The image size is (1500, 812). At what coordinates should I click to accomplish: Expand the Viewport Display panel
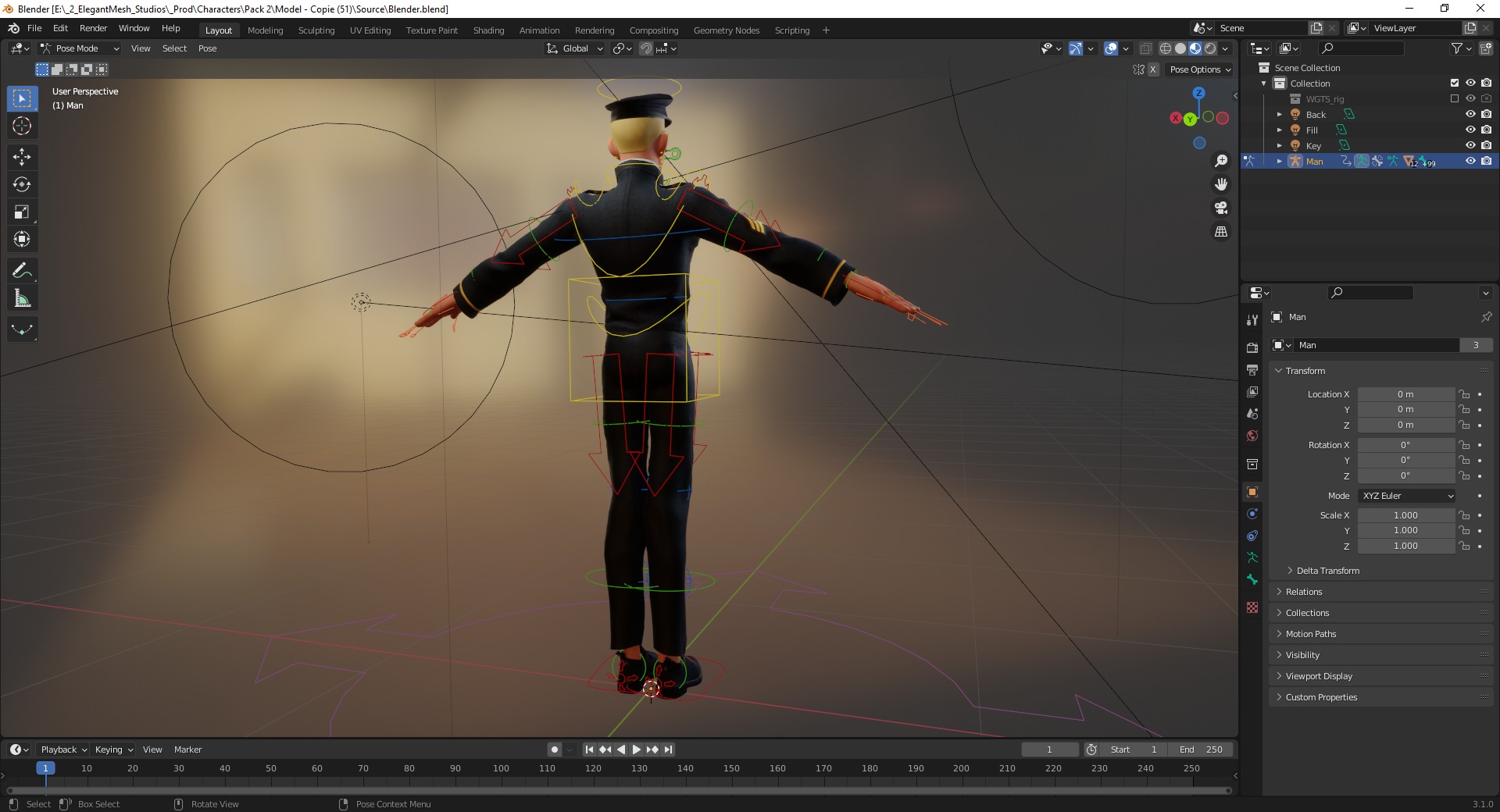click(x=1381, y=676)
